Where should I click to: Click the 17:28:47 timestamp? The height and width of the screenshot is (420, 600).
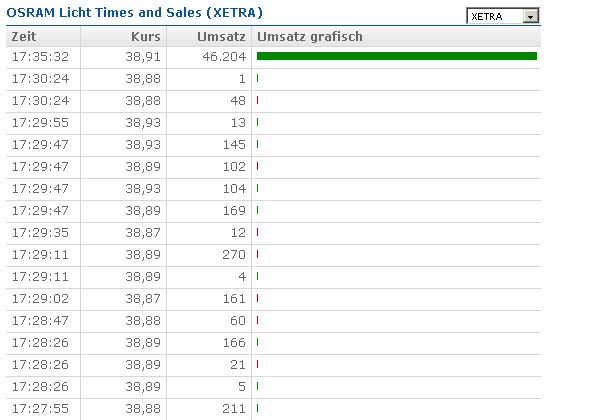[40, 320]
